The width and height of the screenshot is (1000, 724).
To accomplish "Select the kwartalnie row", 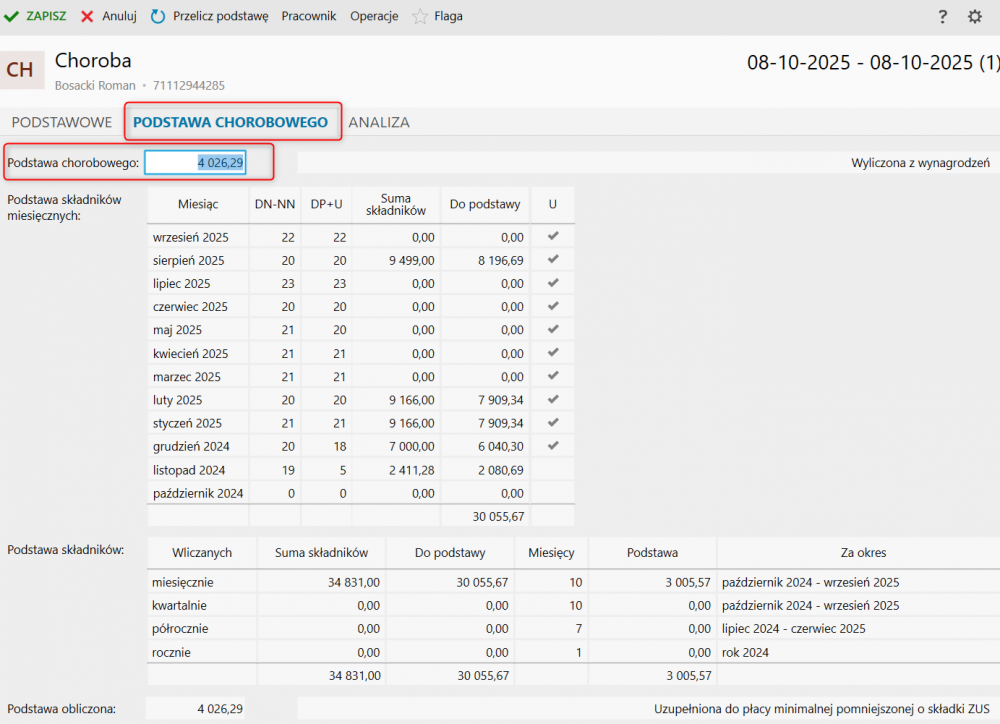I will click(x=573, y=605).
